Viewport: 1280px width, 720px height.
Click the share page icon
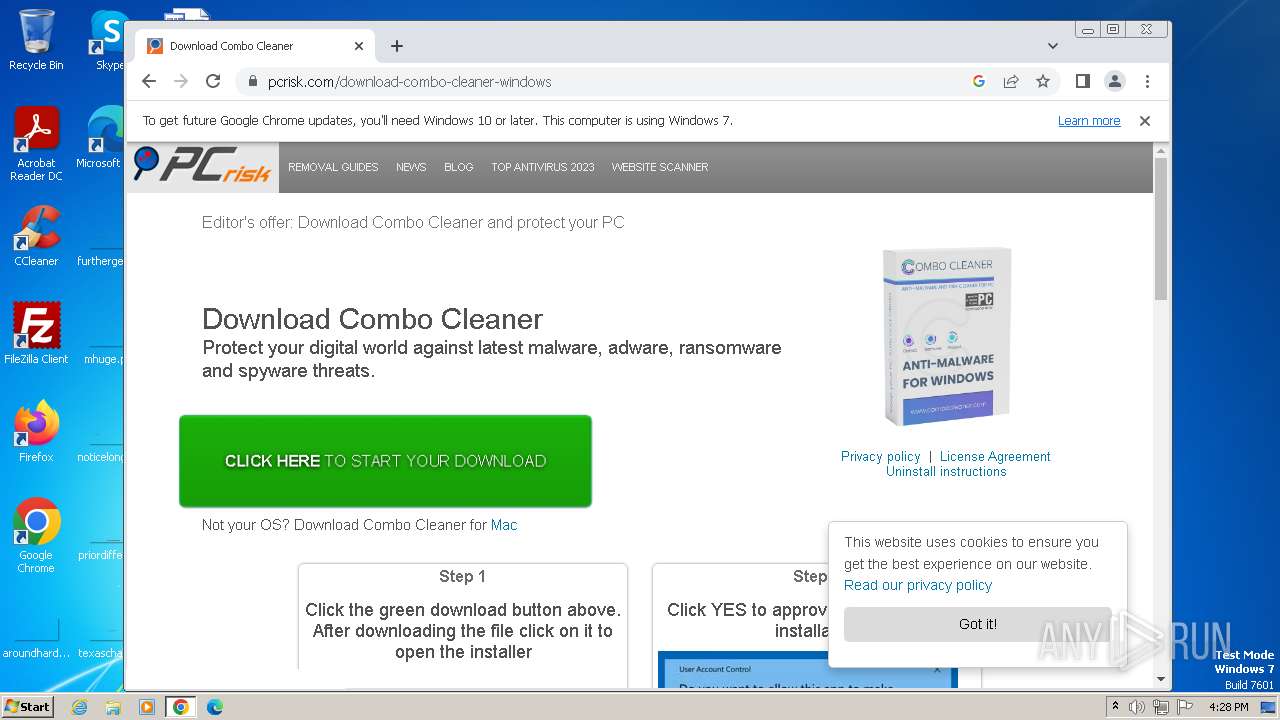pos(1011,81)
